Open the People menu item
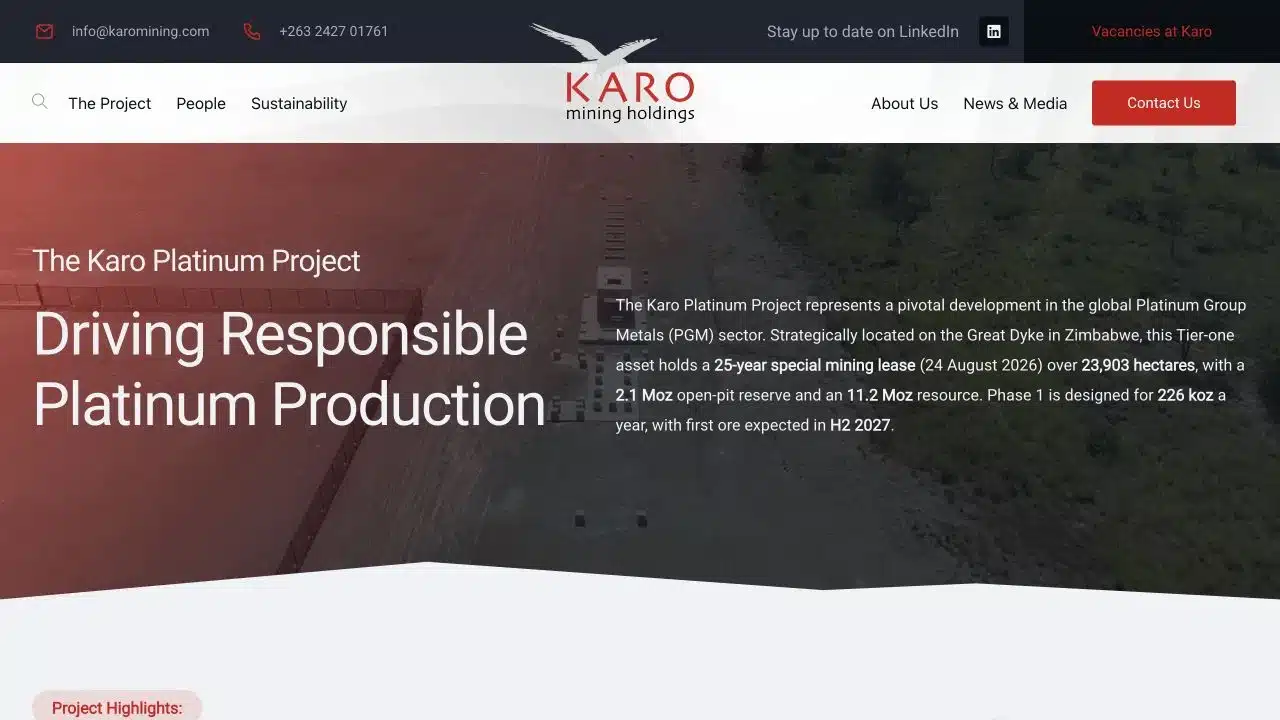Screen dimensions: 1280x720 click(201, 103)
